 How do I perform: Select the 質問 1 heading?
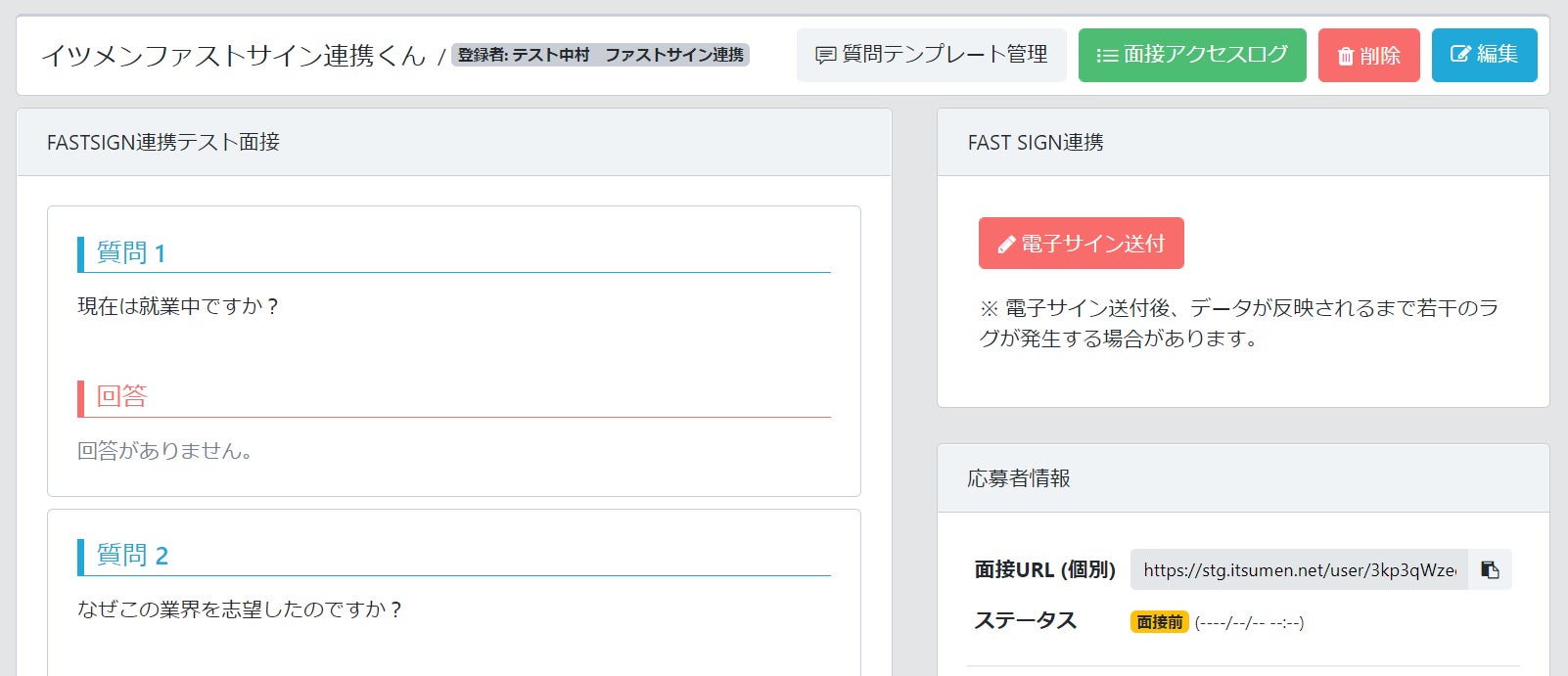click(x=131, y=253)
